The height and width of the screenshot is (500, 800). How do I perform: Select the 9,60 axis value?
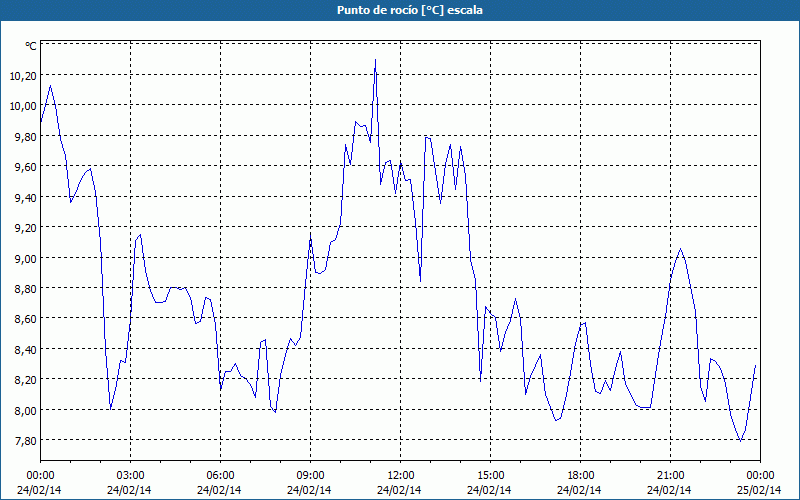[x=26, y=166]
